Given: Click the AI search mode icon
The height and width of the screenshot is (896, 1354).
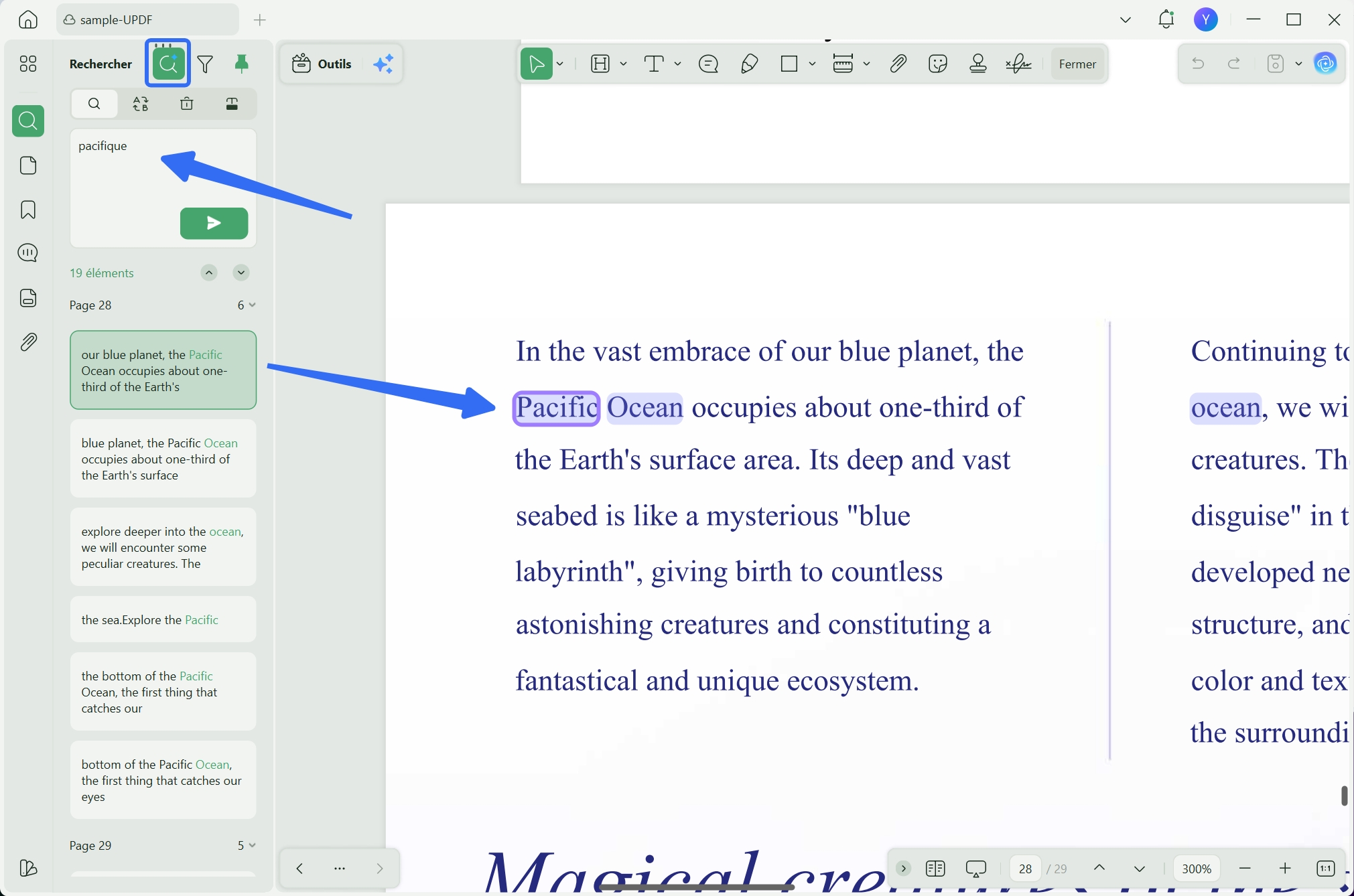Looking at the screenshot, I should point(167,64).
